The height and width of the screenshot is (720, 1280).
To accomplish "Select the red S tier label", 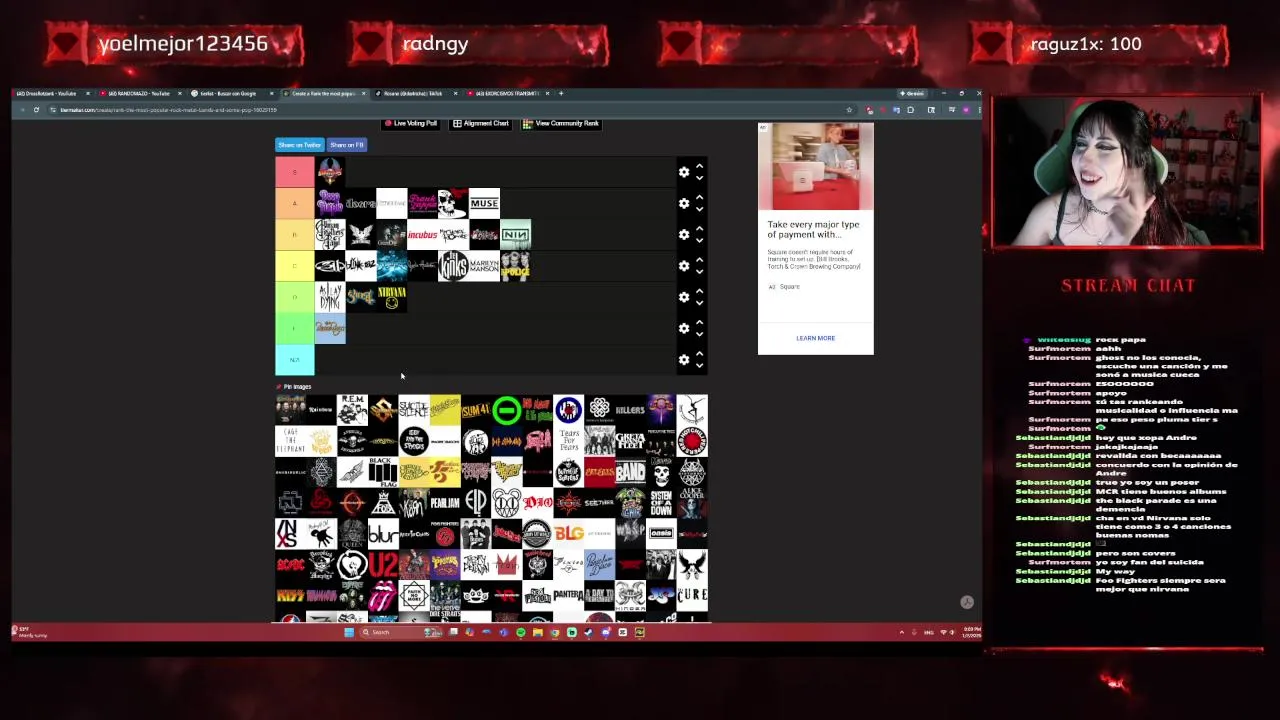I will 294,172.
